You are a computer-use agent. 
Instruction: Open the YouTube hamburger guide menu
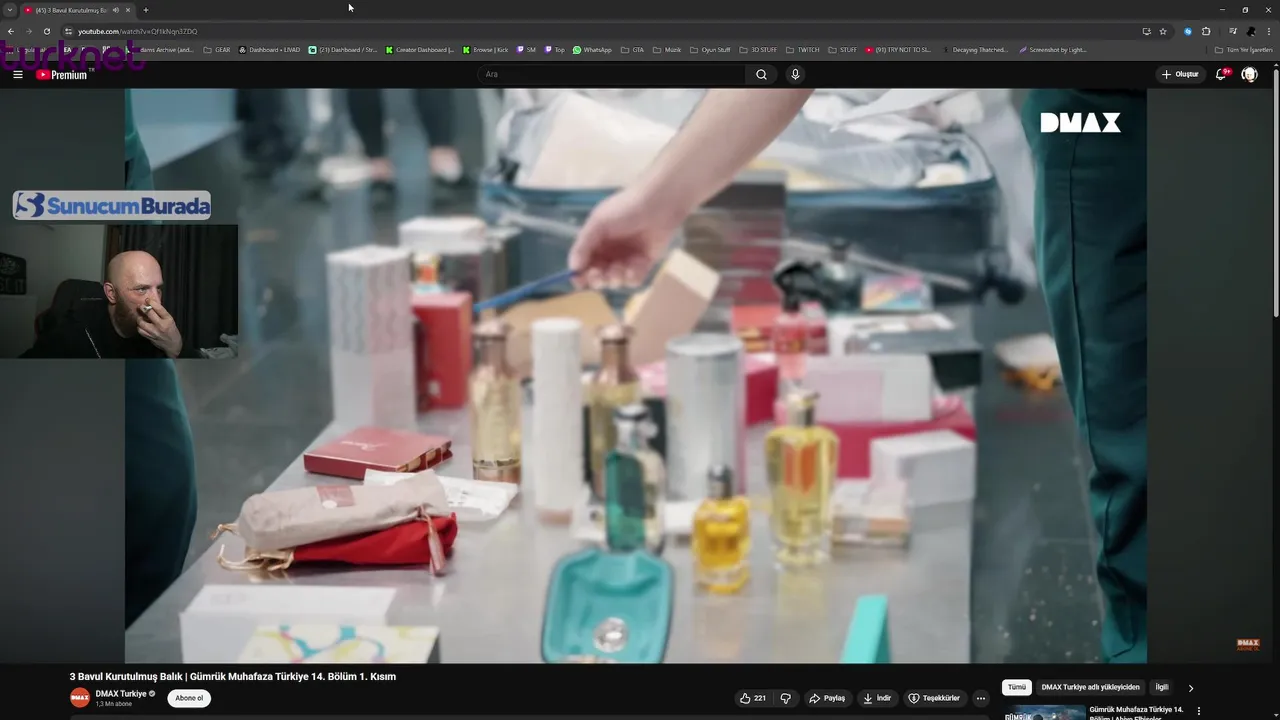[18, 74]
